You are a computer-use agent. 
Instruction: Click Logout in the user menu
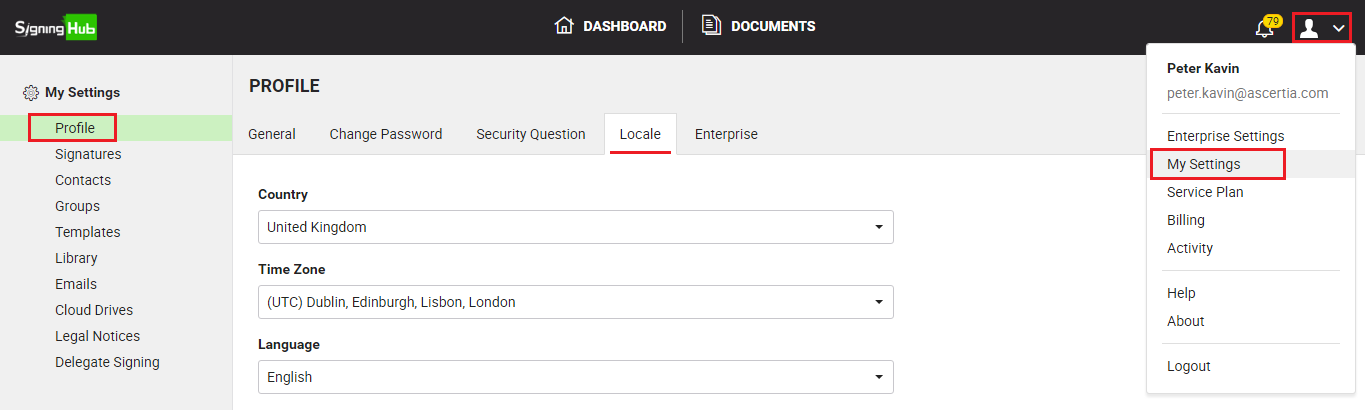[1188, 366]
